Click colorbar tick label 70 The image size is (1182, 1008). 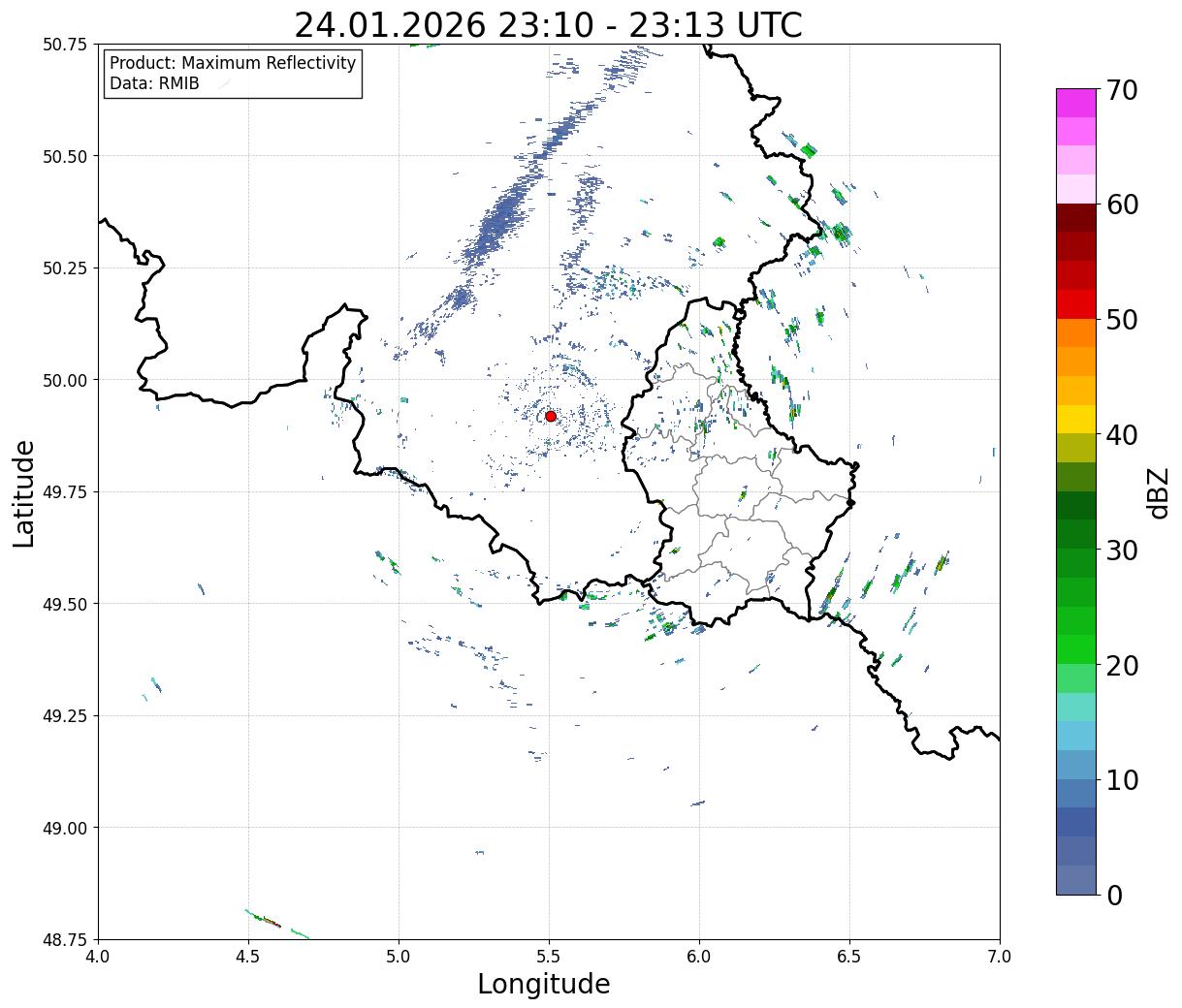(1122, 90)
